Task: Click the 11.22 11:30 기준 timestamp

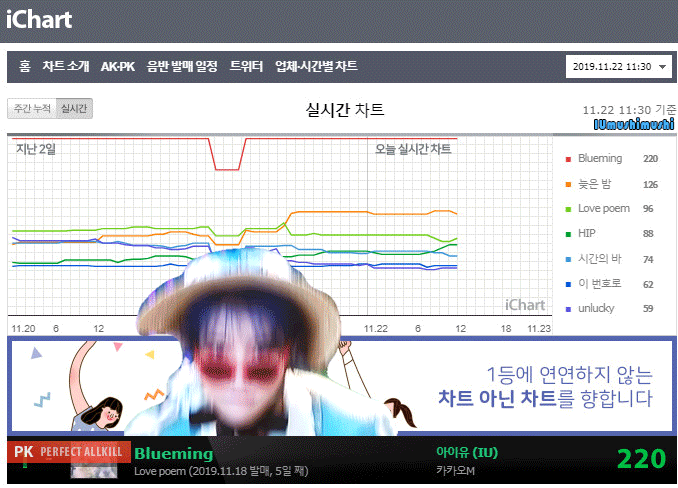Action: point(629,110)
